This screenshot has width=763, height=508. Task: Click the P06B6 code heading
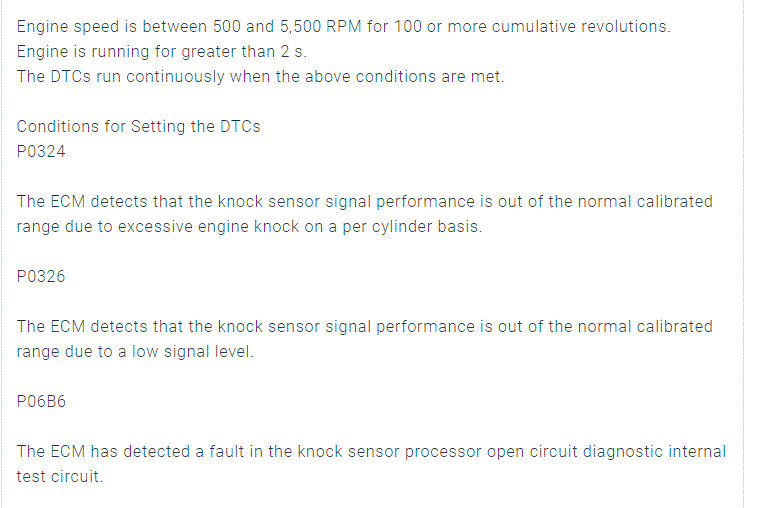(41, 402)
